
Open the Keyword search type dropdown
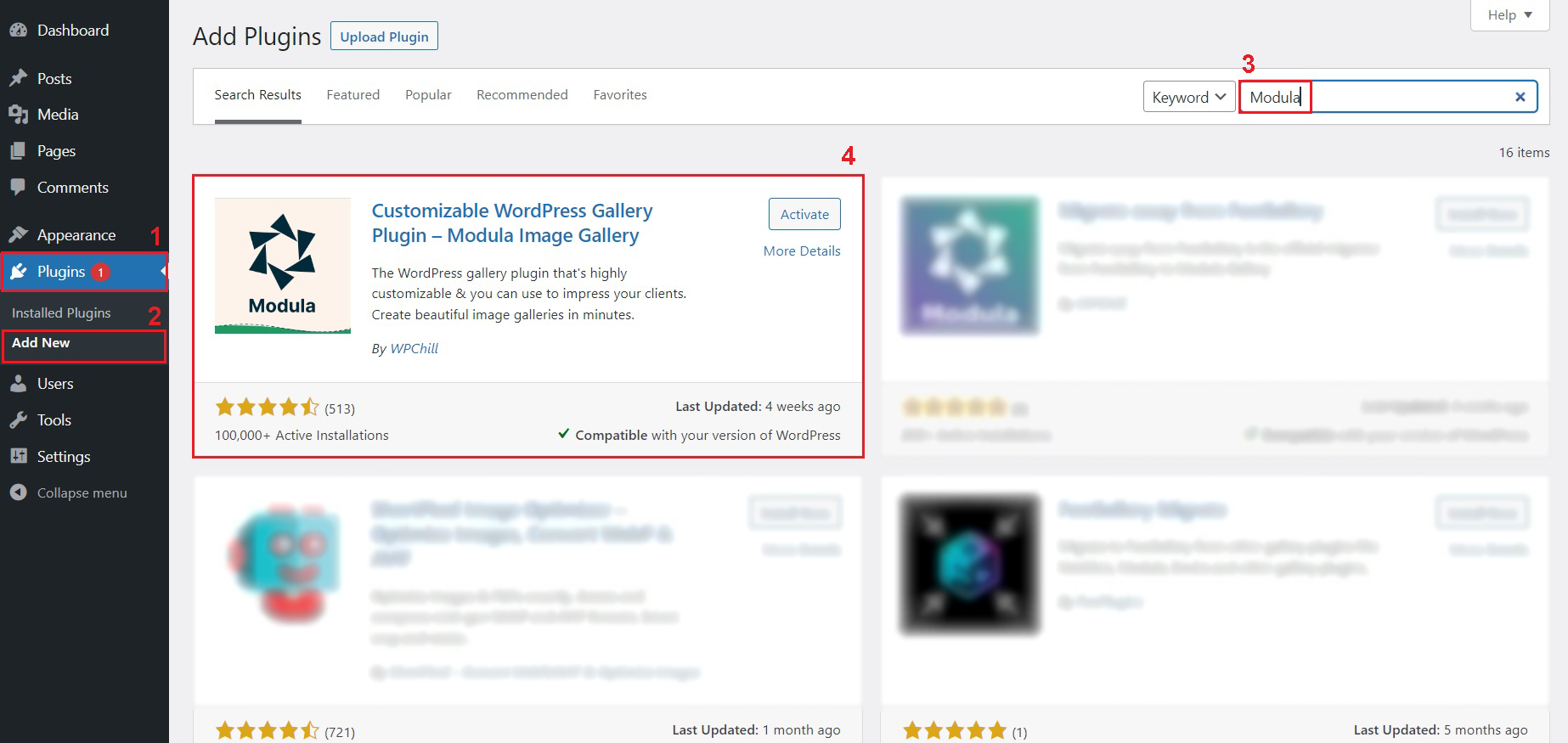pos(1188,97)
